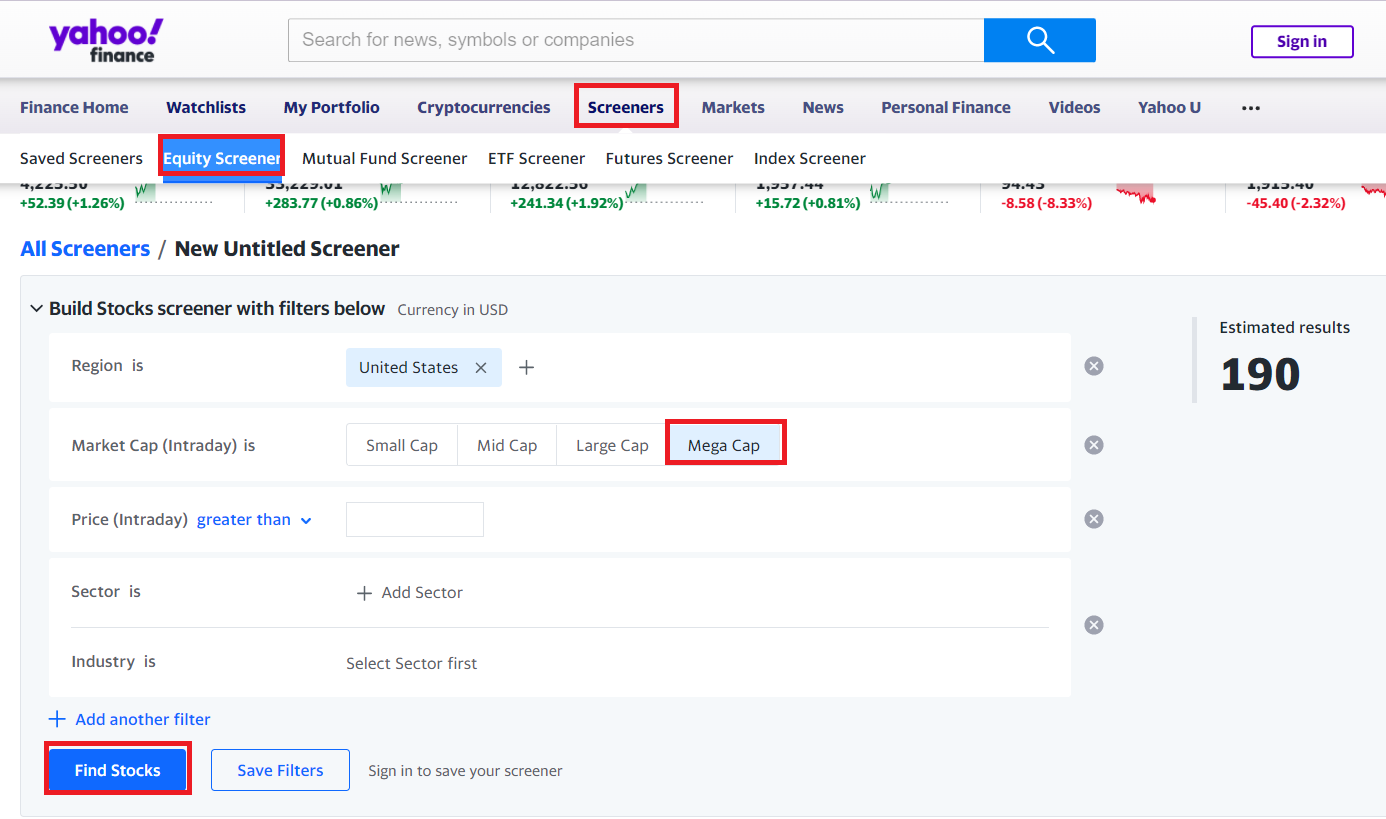Click the +52.39 (+1.26%) ticker change
Image resolution: width=1386 pixels, height=819 pixels.
click(72, 203)
